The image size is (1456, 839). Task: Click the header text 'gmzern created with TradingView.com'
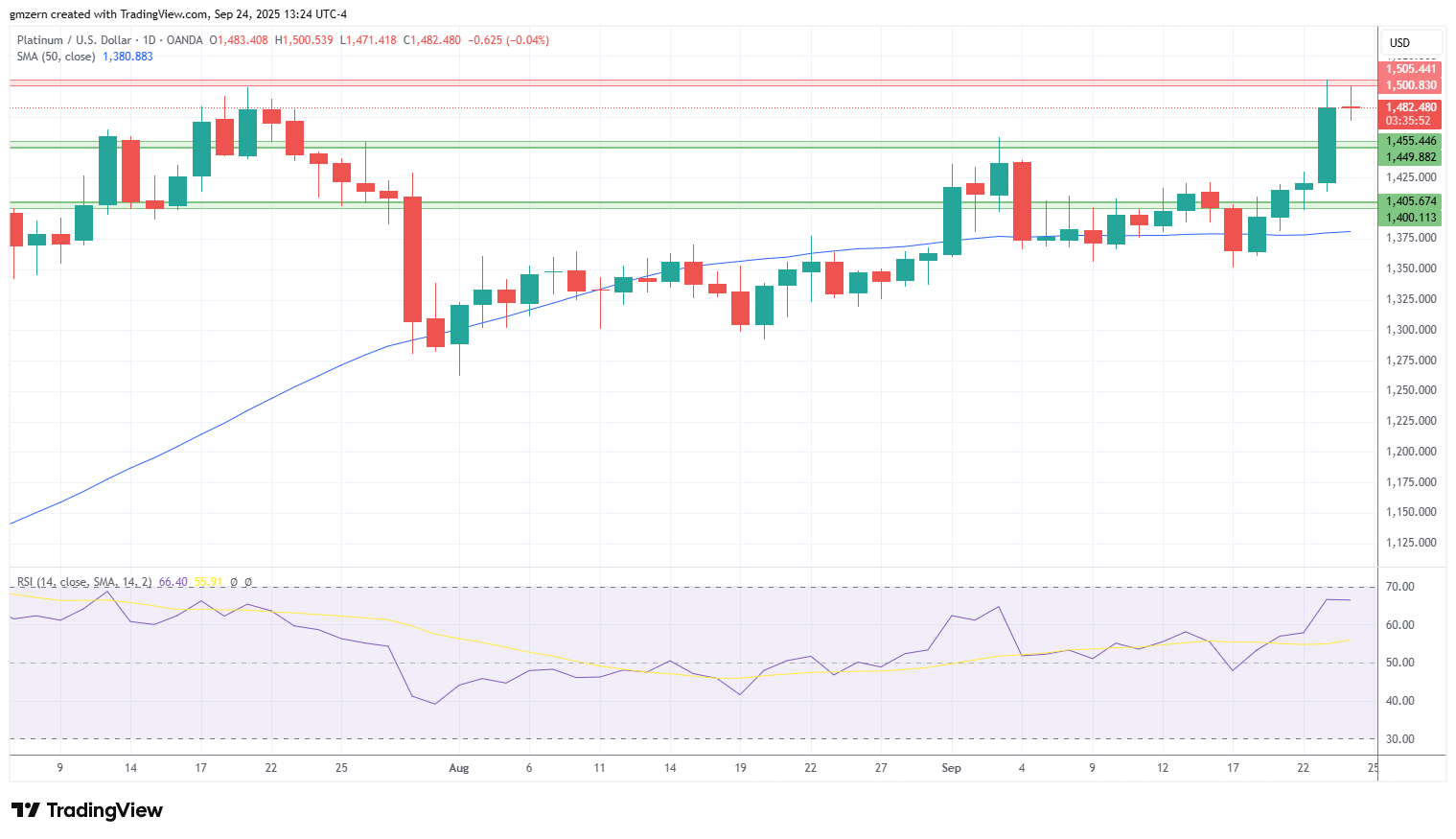point(109,14)
